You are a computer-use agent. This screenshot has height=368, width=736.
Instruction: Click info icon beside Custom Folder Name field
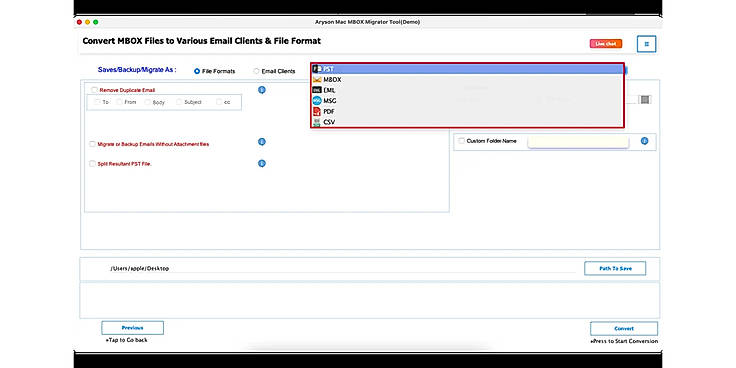coord(644,141)
